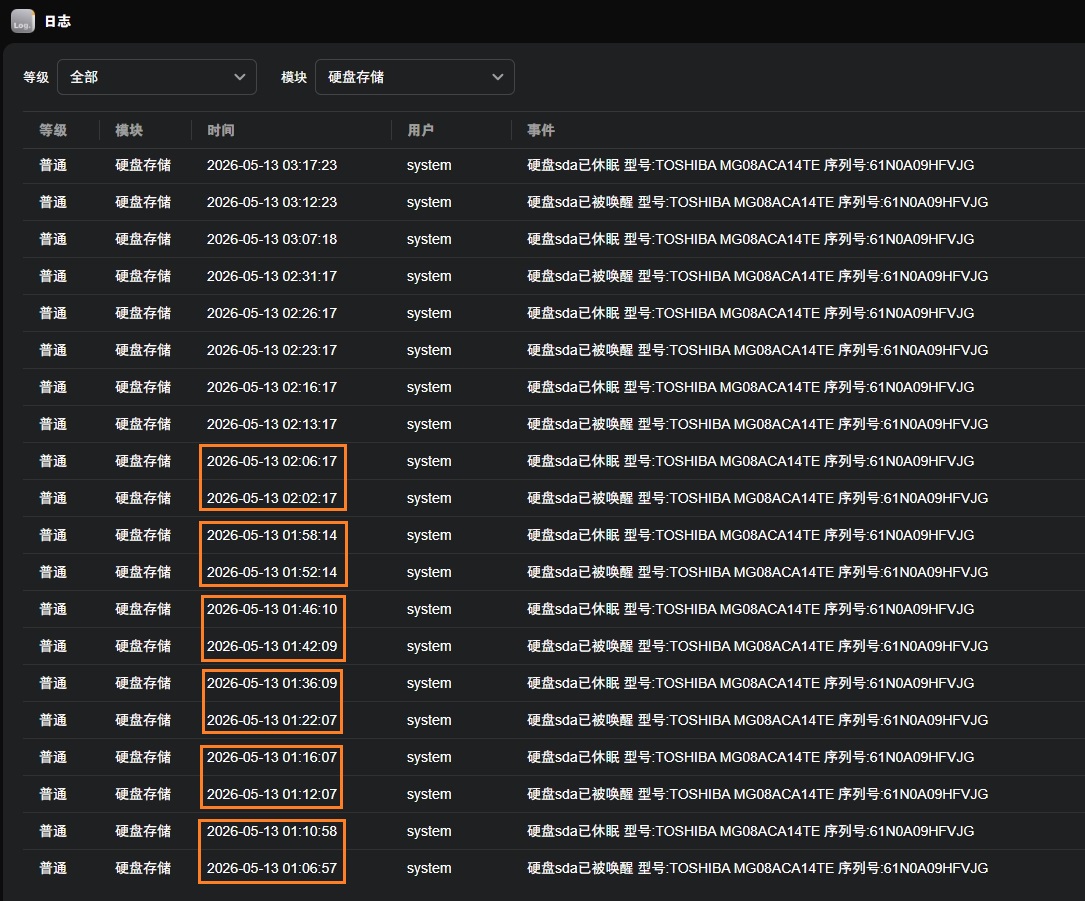Select the timestamp 2026-05-13 02:06:17
Viewport: 1085px width, 901px height.
click(x=272, y=462)
